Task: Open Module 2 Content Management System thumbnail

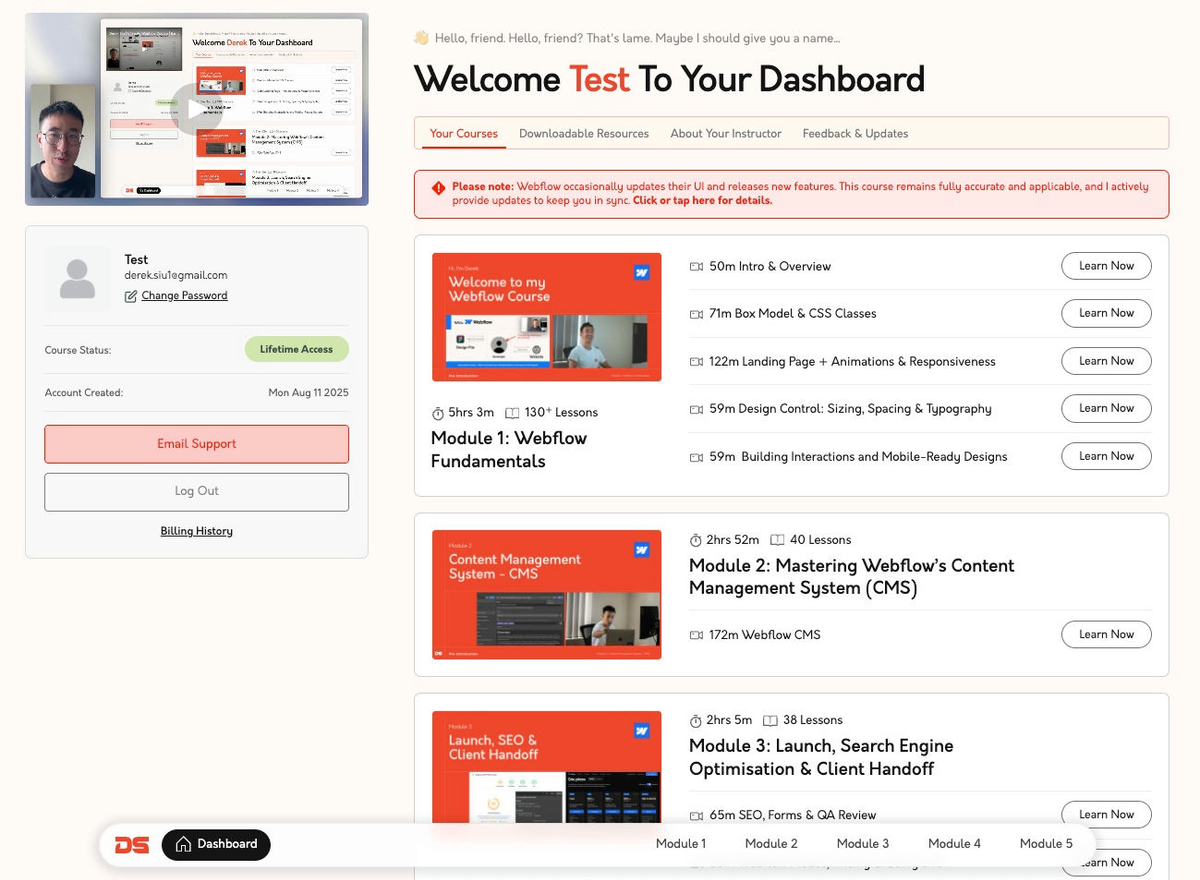Action: click(x=547, y=595)
